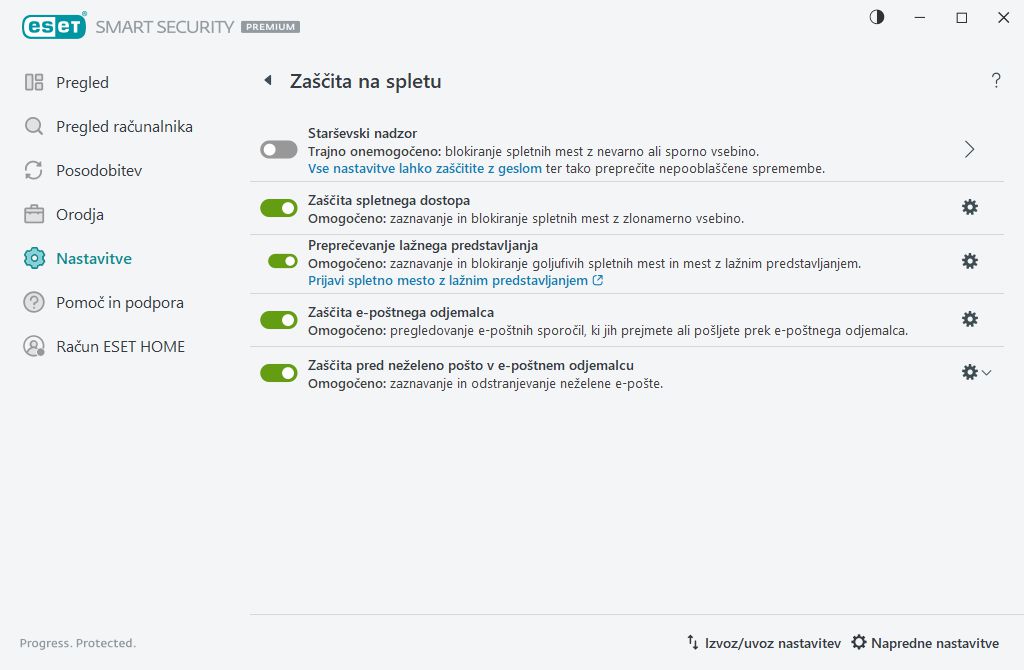
Task: Expand antispam gear dropdown arrow
Action: click(x=985, y=371)
